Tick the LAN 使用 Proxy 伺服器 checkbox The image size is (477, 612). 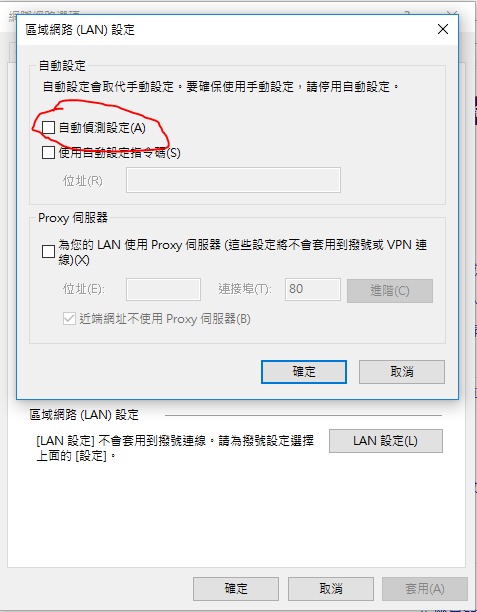48,251
